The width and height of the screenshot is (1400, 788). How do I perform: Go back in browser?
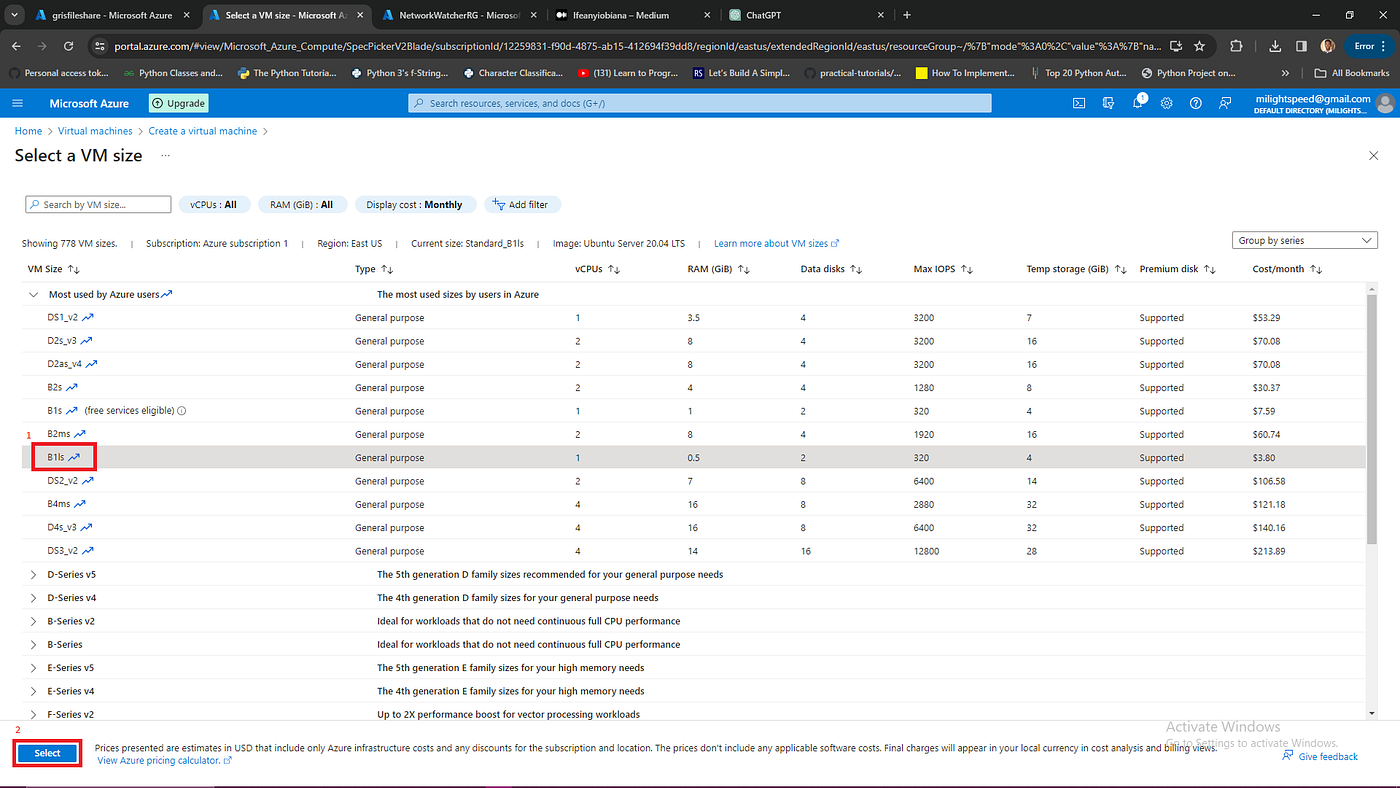pos(18,46)
